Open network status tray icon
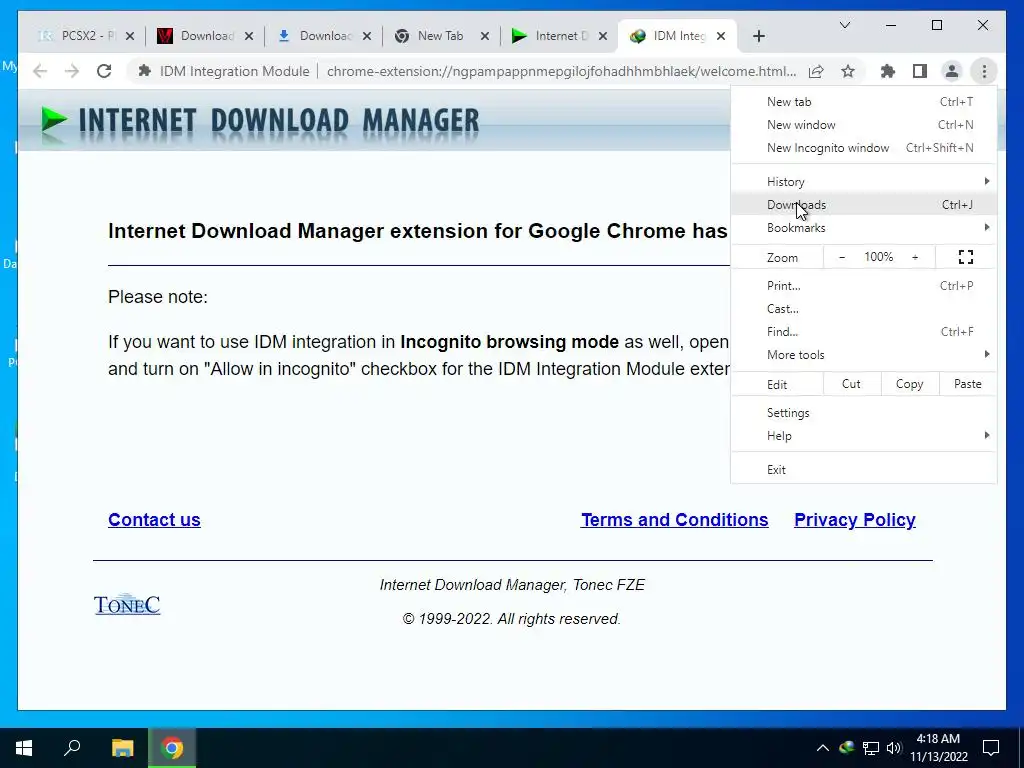 click(x=871, y=748)
